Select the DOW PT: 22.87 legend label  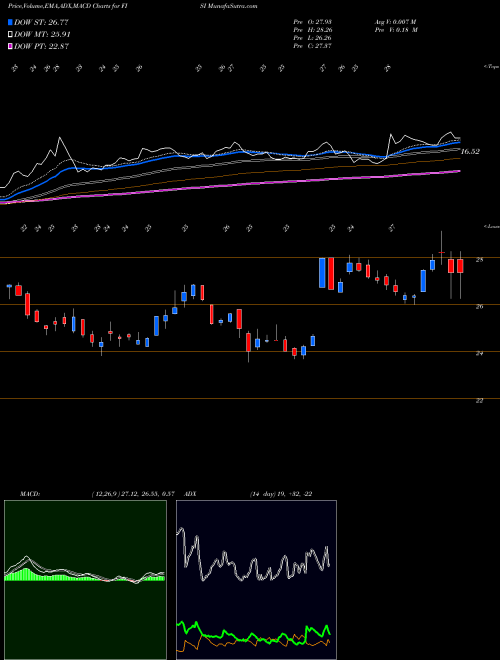(x=42, y=46)
